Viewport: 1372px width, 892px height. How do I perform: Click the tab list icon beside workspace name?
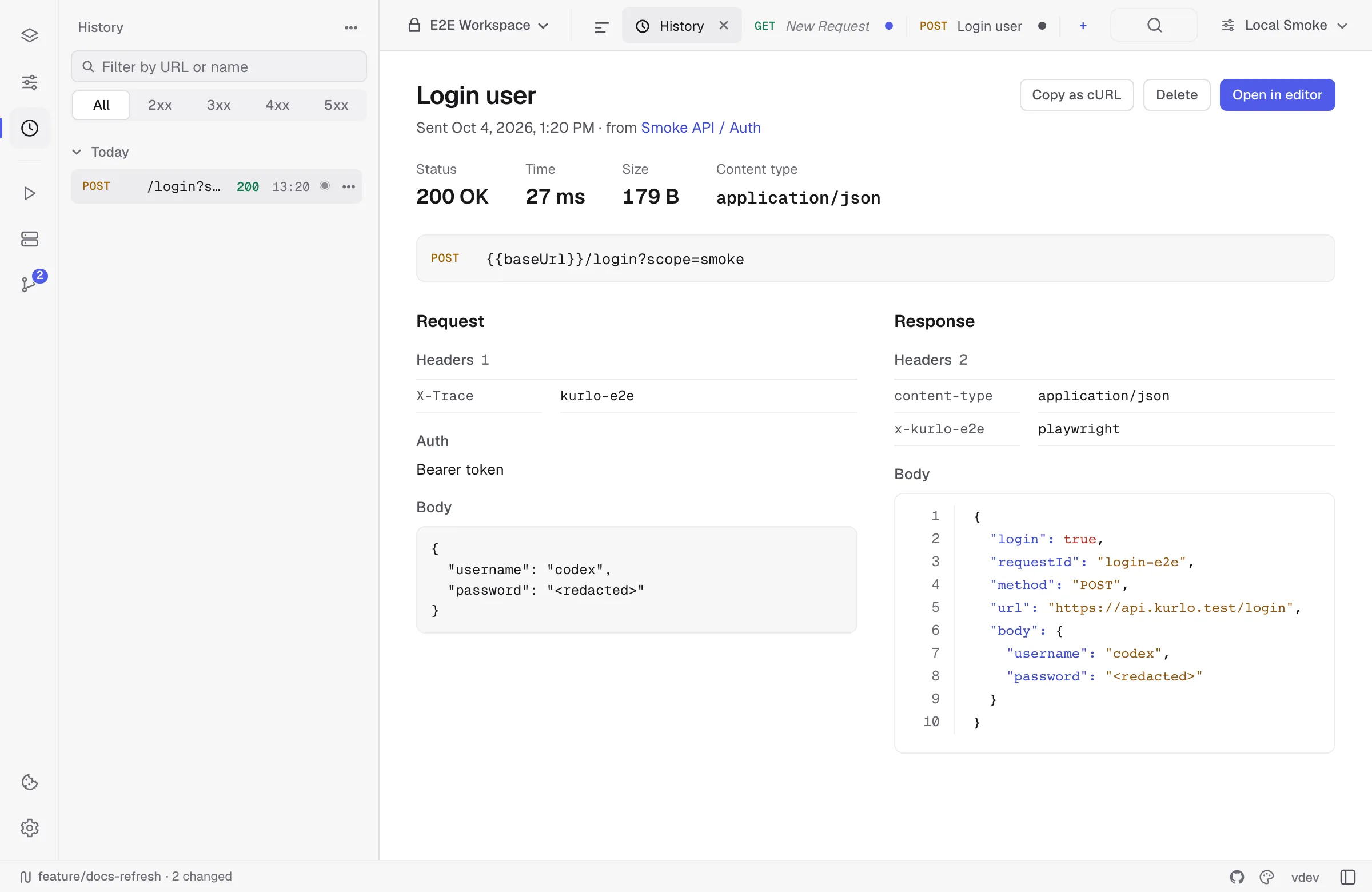coord(601,26)
